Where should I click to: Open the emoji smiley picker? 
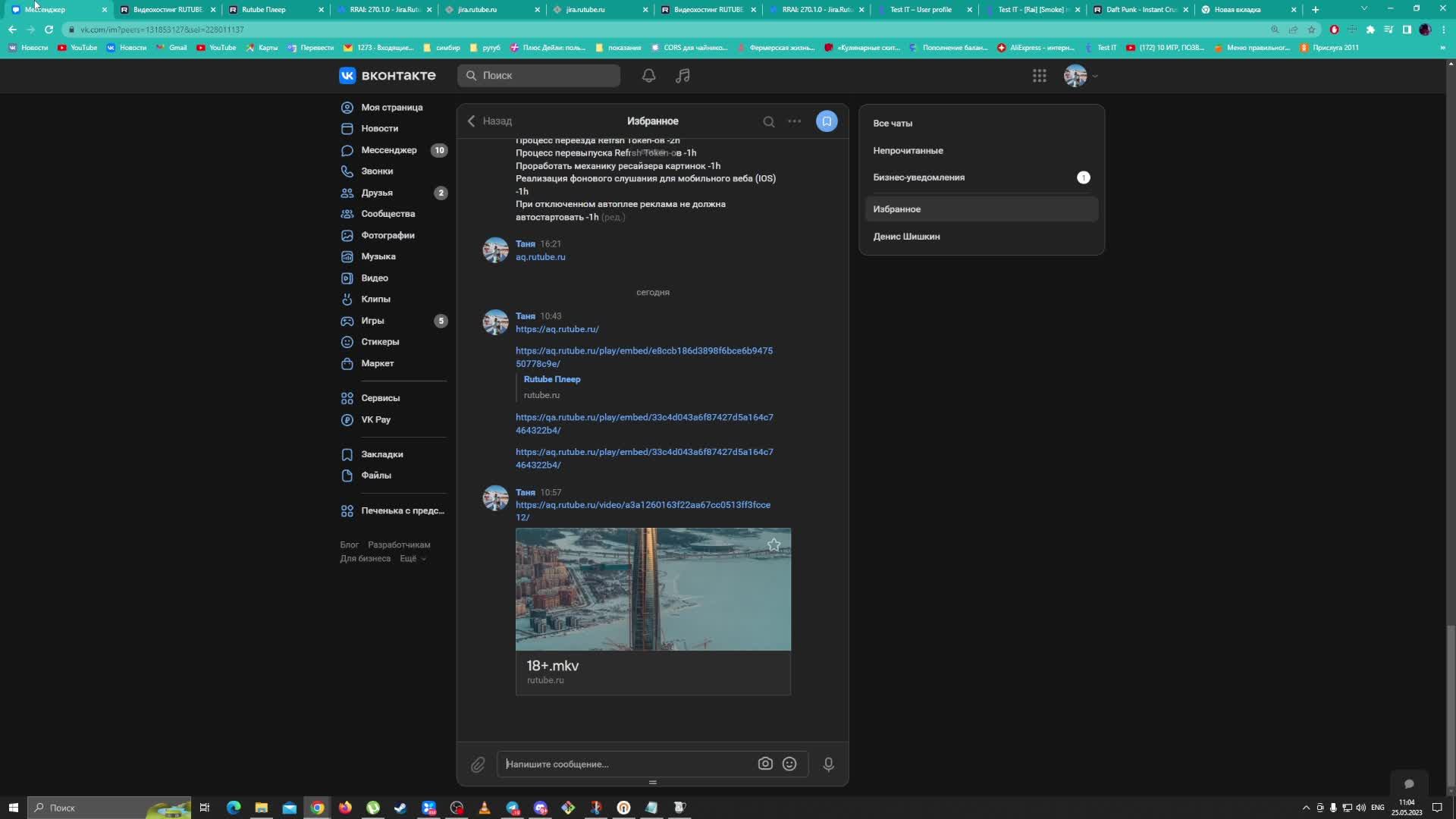tap(789, 764)
